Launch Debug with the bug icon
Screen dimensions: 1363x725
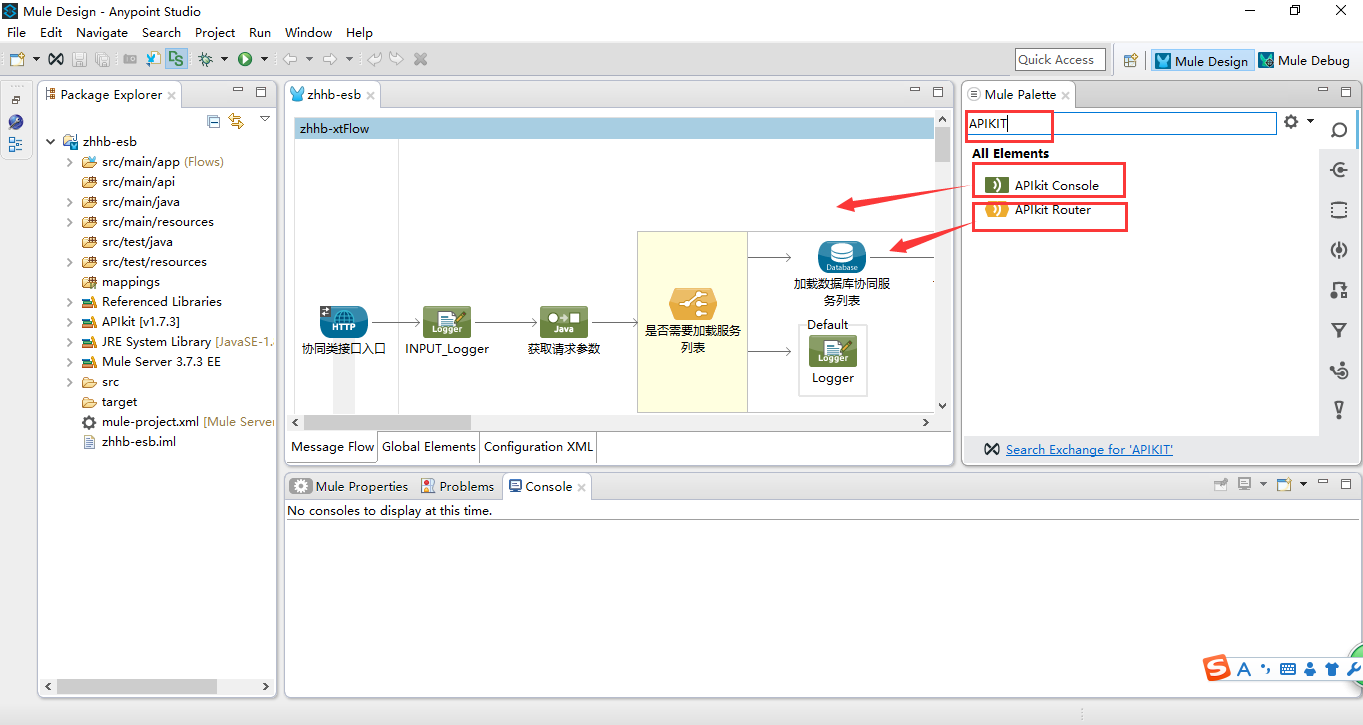206,59
